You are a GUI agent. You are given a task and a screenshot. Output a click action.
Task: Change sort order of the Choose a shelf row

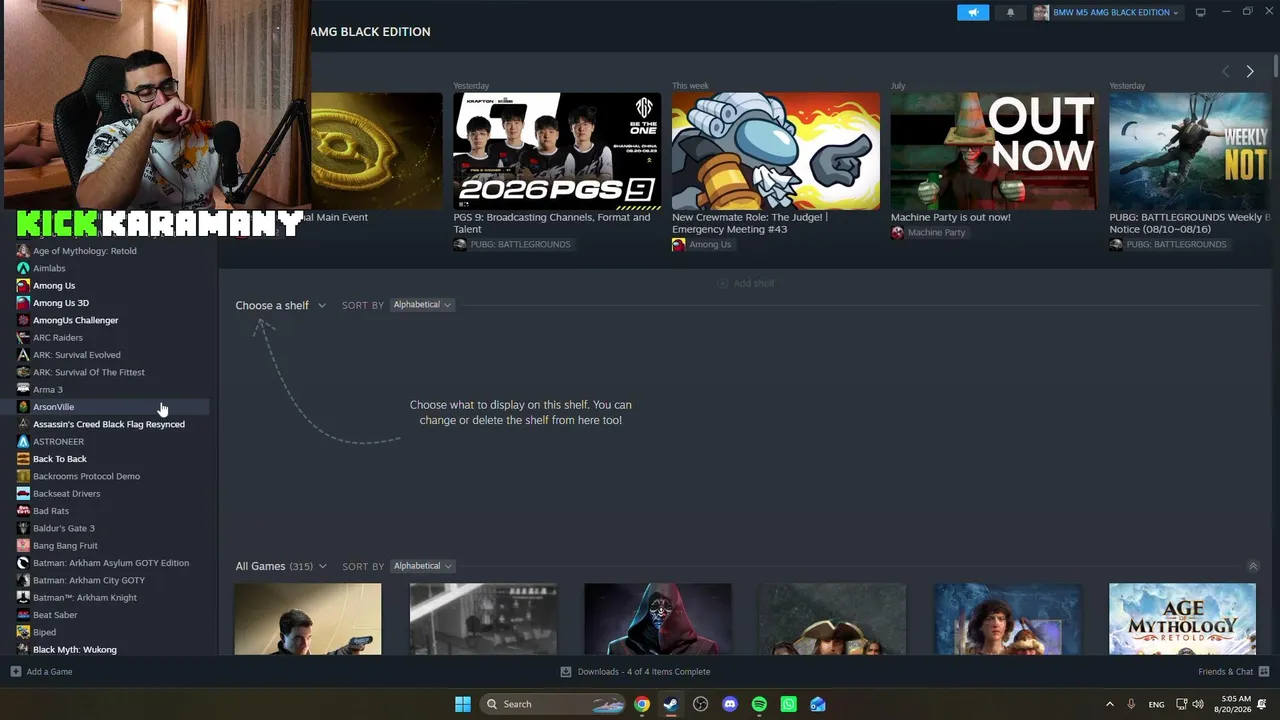click(x=422, y=305)
